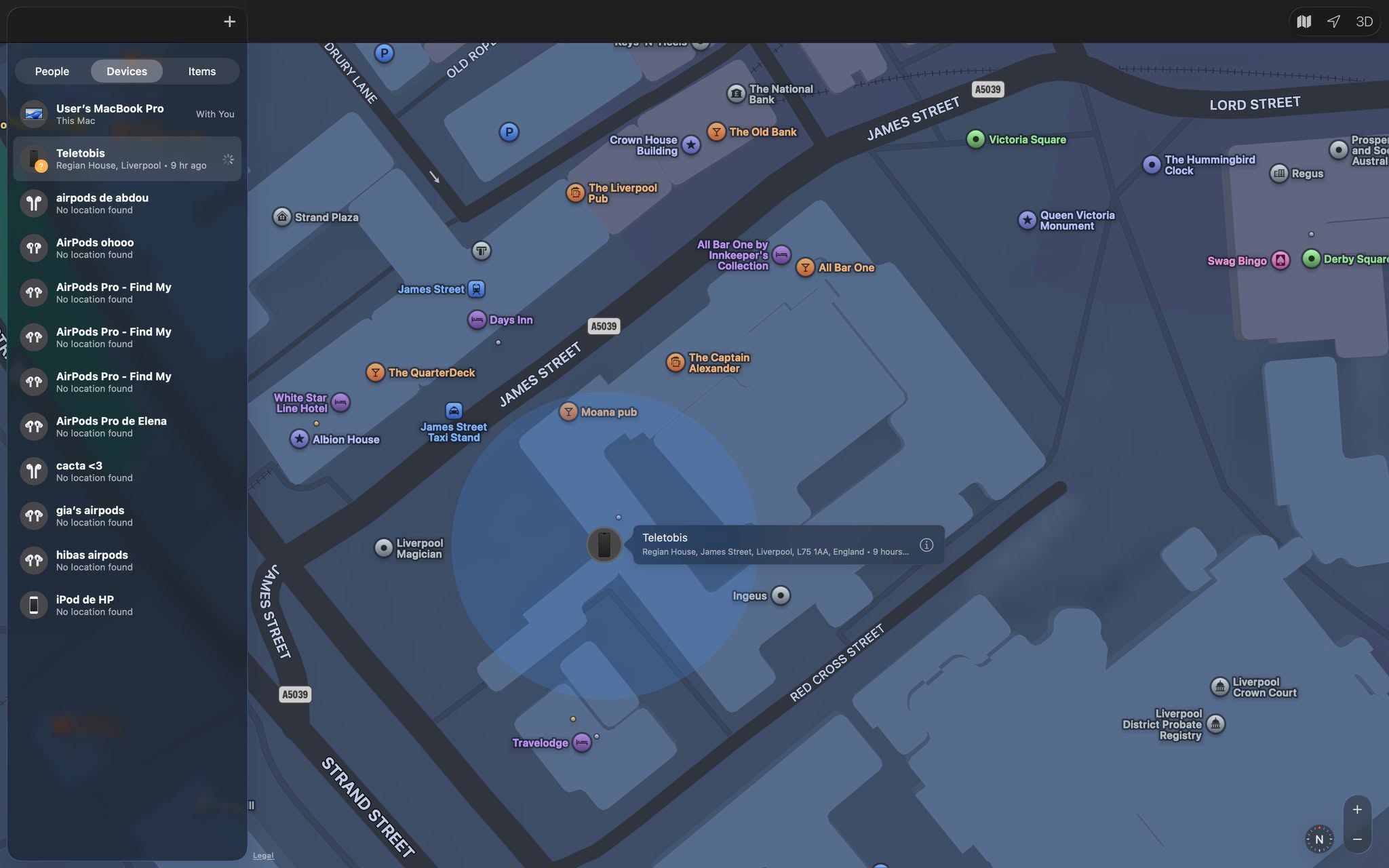Toggle the 3D map view
This screenshot has height=868, width=1389.
coord(1364,22)
